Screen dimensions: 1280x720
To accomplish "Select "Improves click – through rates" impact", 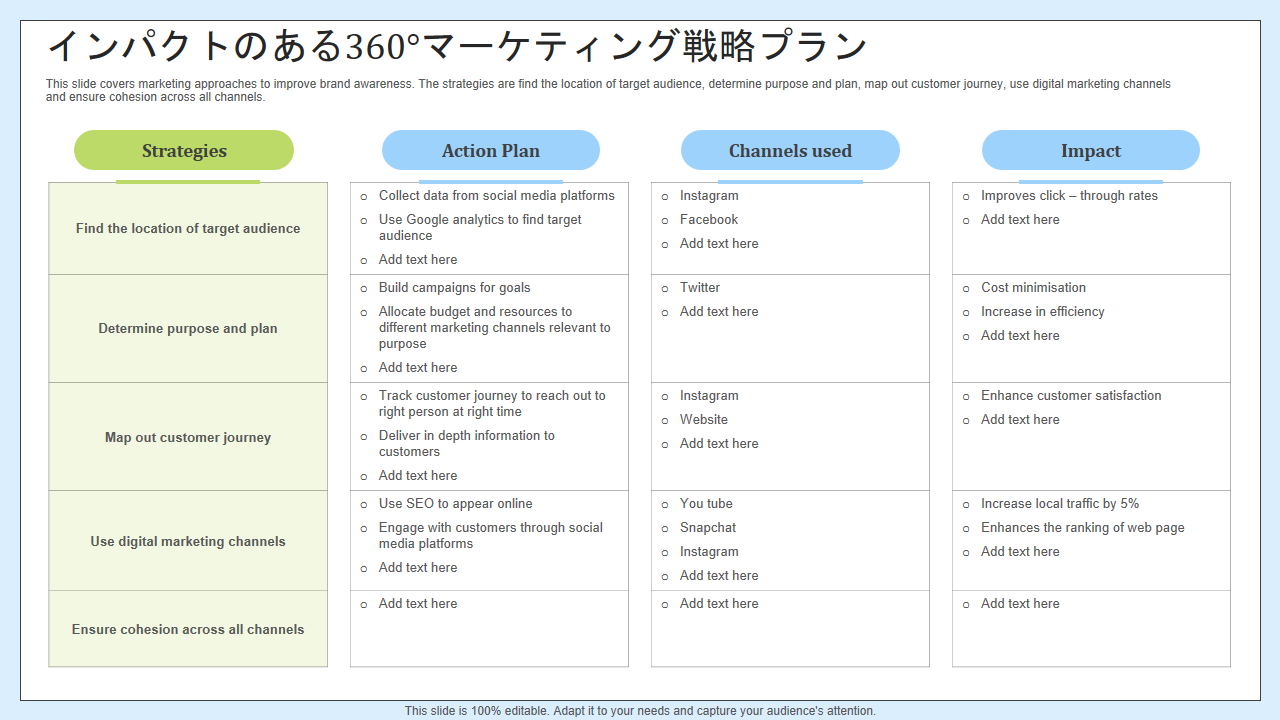I will tap(1069, 196).
